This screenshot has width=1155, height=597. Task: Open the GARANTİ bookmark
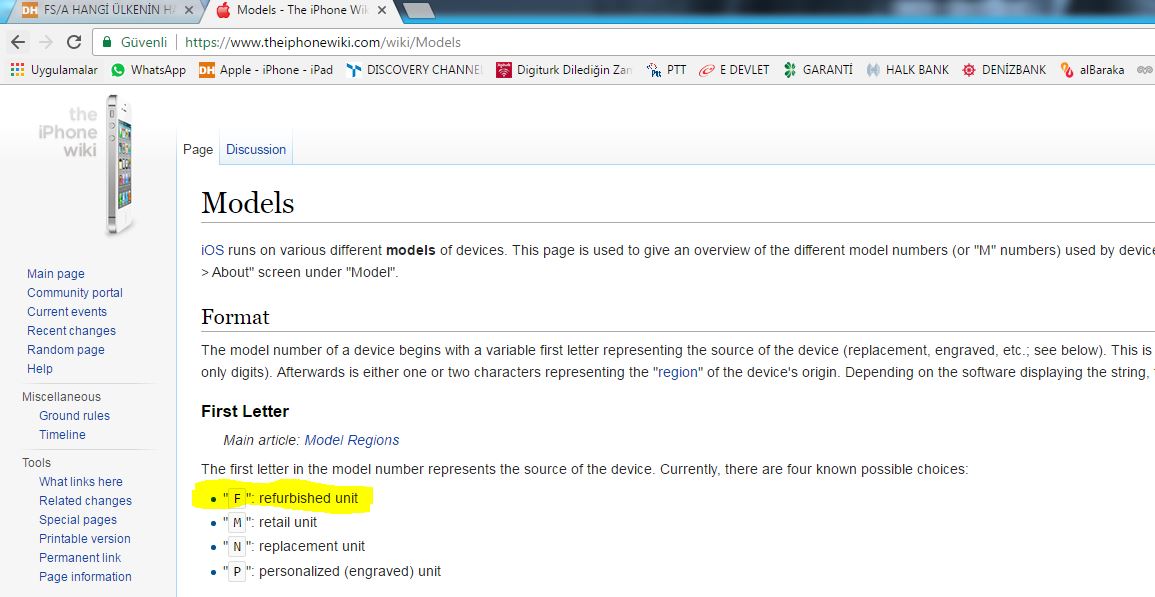click(x=818, y=70)
